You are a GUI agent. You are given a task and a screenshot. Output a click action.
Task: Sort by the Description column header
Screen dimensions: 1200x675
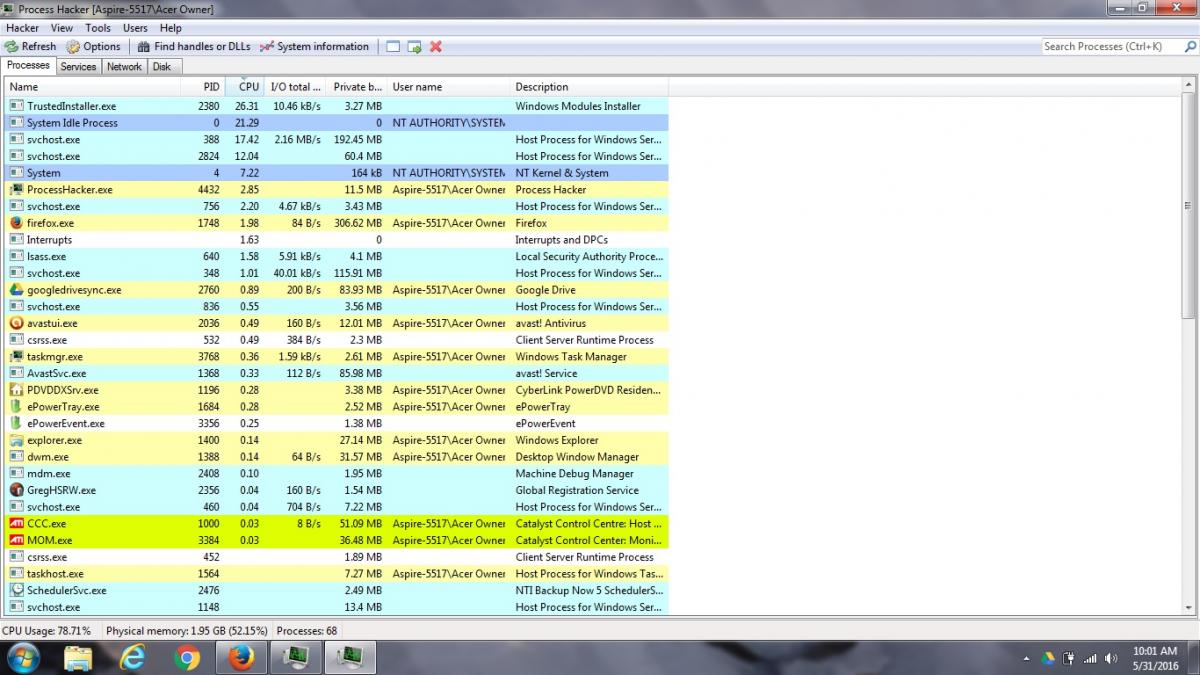[x=589, y=87]
